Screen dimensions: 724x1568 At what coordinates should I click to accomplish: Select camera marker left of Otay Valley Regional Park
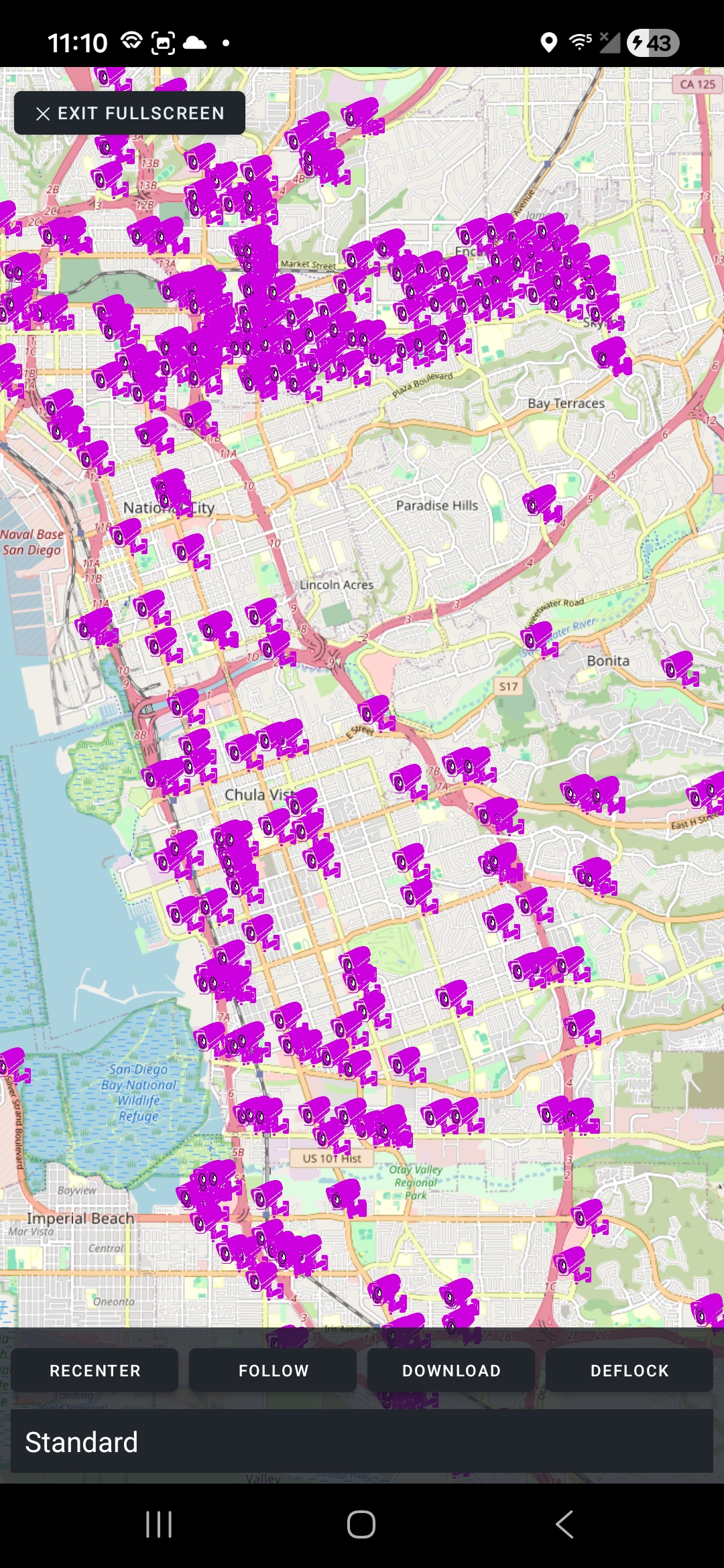click(347, 1197)
